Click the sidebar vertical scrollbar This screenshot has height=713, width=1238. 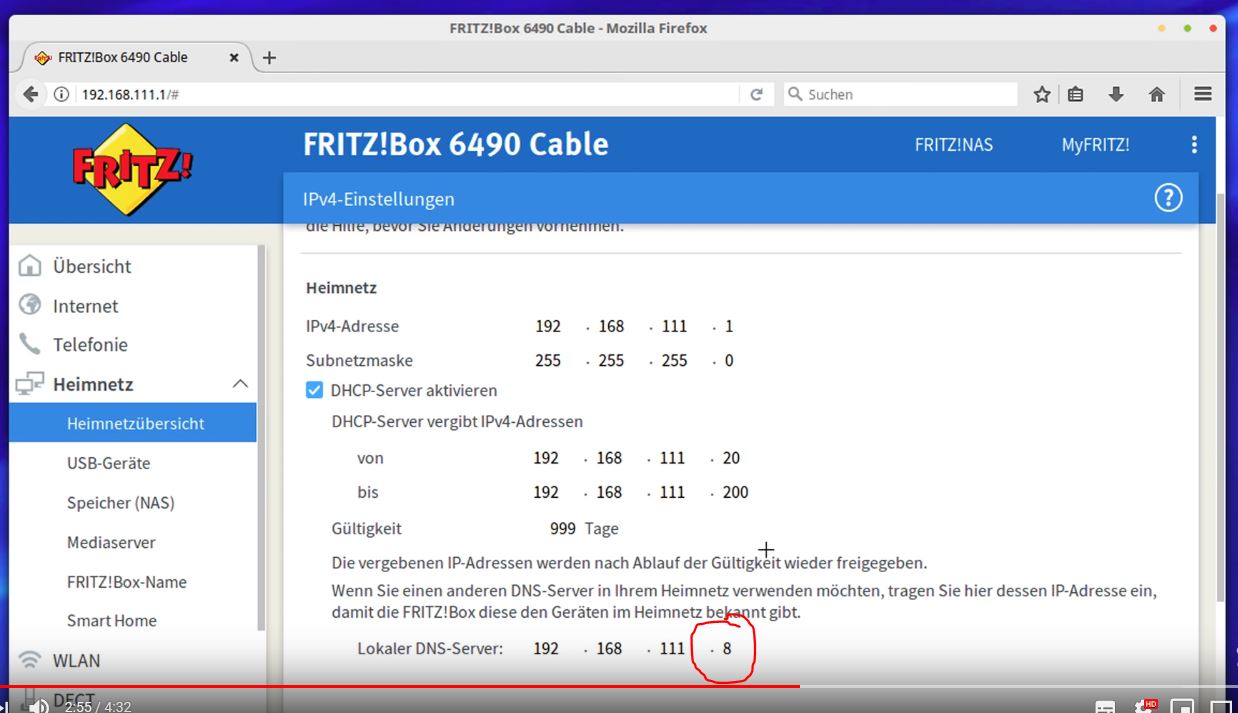pos(261,436)
